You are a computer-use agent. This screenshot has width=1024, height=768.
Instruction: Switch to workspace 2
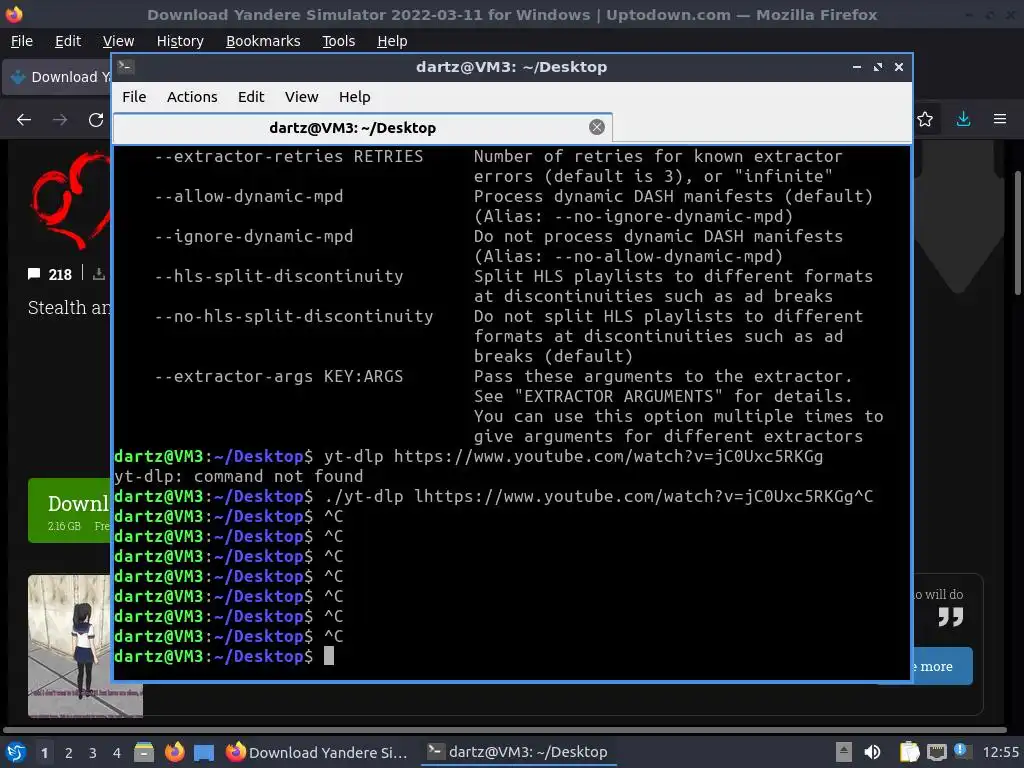pos(69,753)
